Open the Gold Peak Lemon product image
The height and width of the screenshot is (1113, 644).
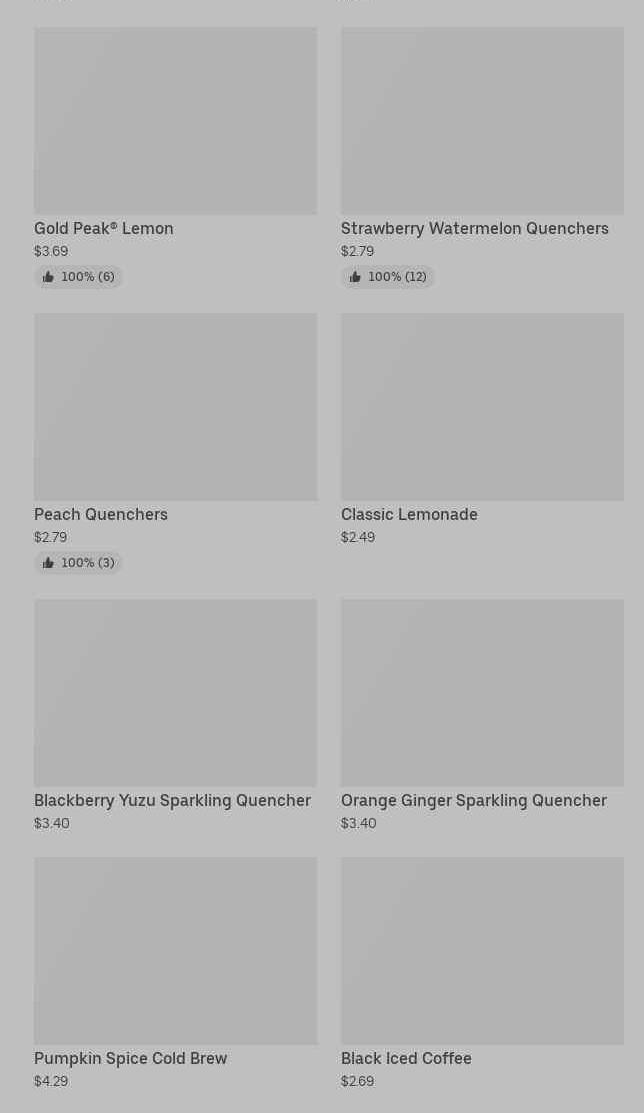(x=175, y=121)
